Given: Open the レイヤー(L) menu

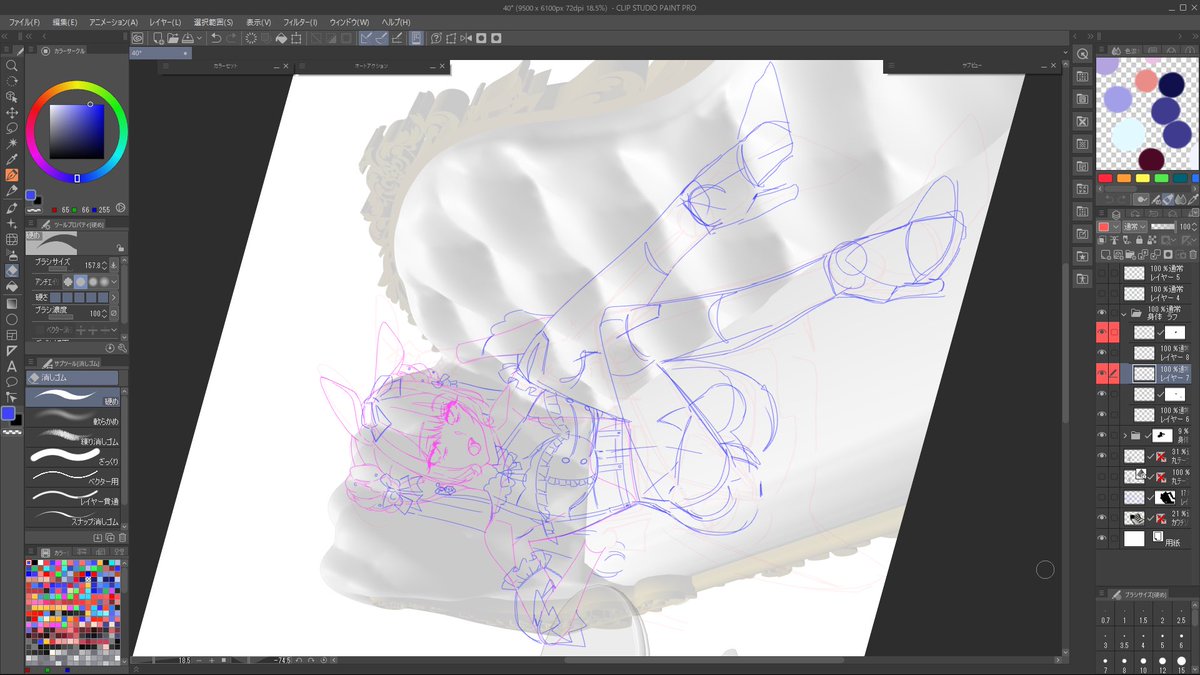Looking at the screenshot, I should coord(165,22).
